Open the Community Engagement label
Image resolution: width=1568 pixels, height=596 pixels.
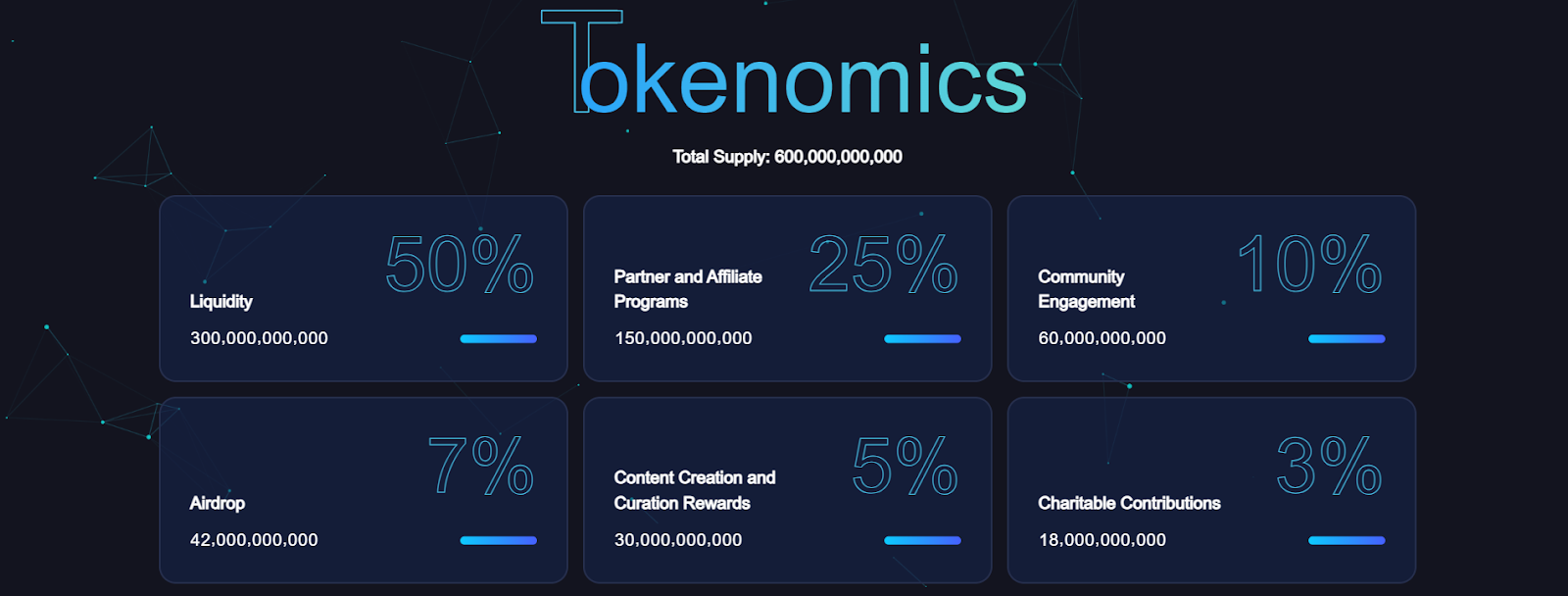click(x=1086, y=289)
